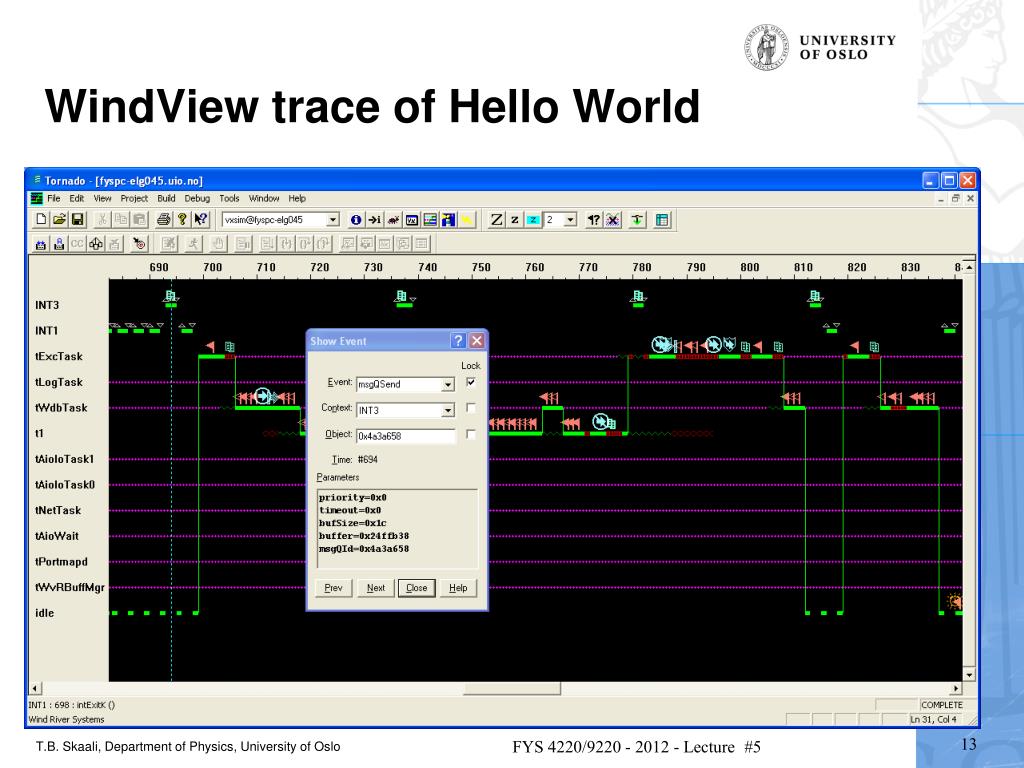The width and height of the screenshot is (1024, 768).
Task: Open the Edit menu
Action: (77, 199)
